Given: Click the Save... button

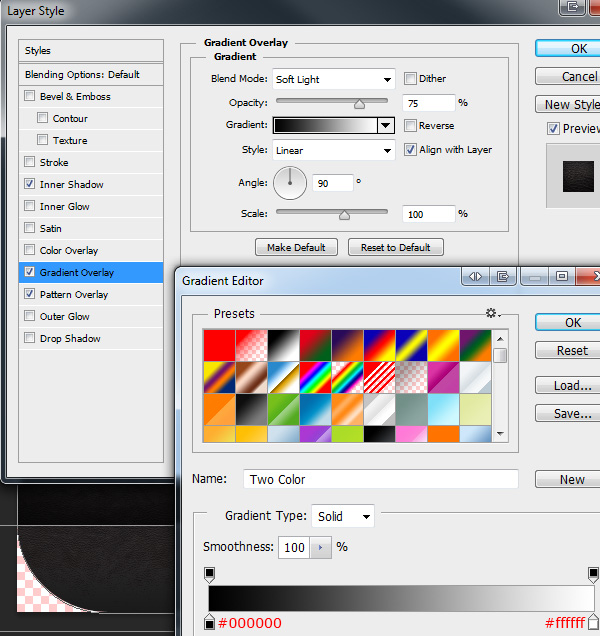Looking at the screenshot, I should pos(568,413).
